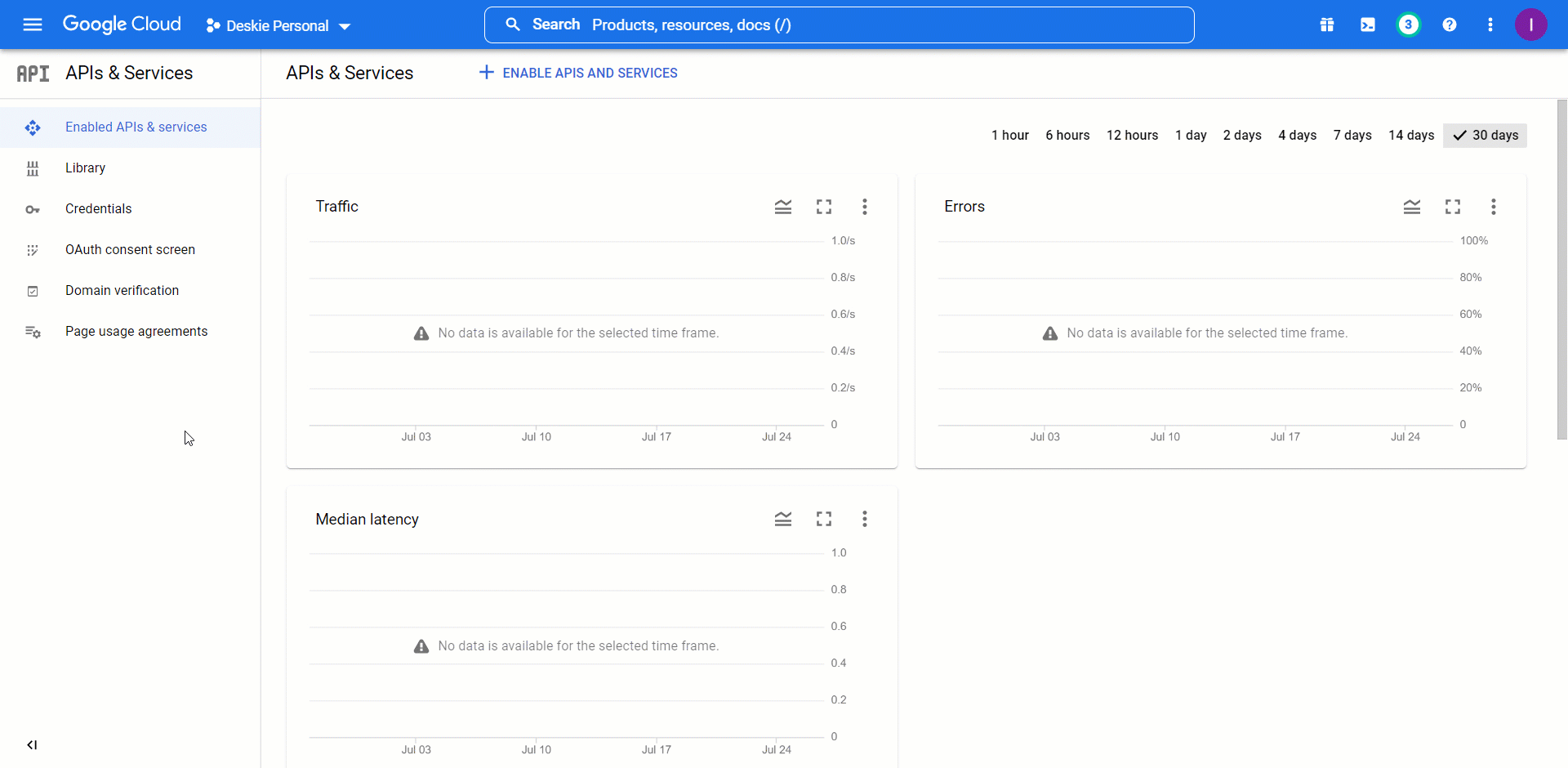Open the top bar more options menu
The image size is (1568, 768).
click(1490, 25)
